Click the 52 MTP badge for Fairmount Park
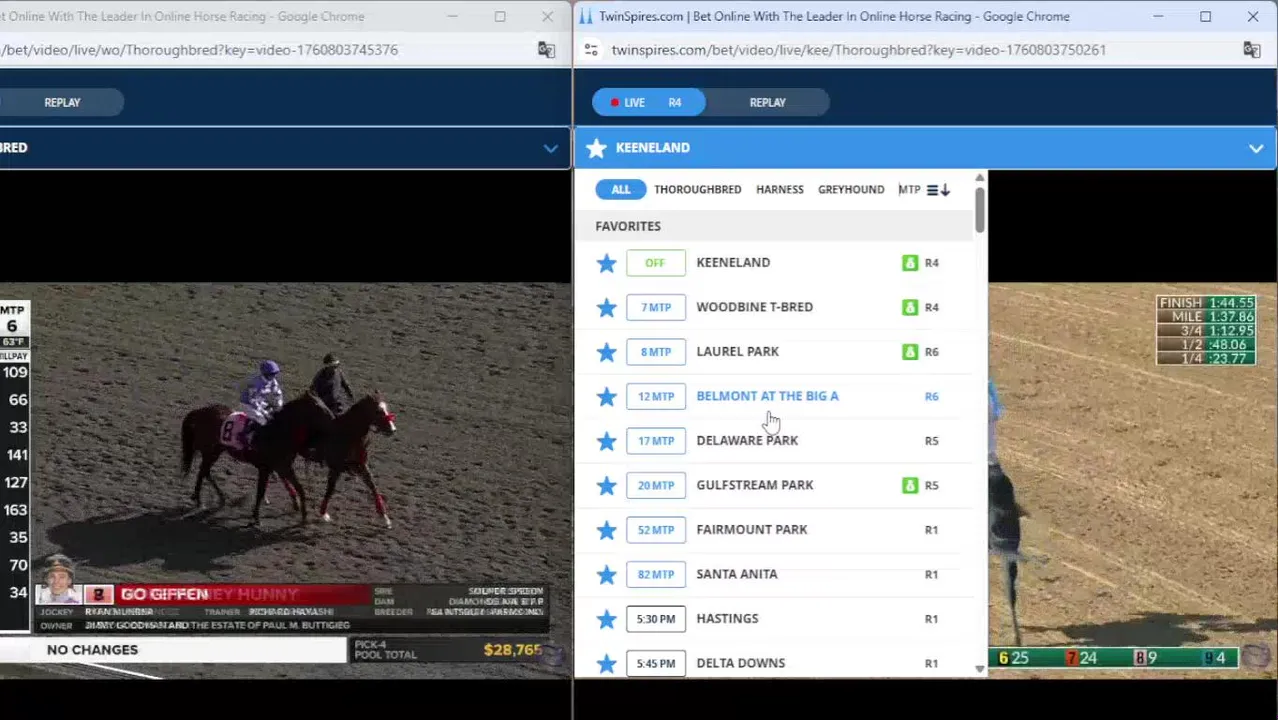 (x=656, y=530)
